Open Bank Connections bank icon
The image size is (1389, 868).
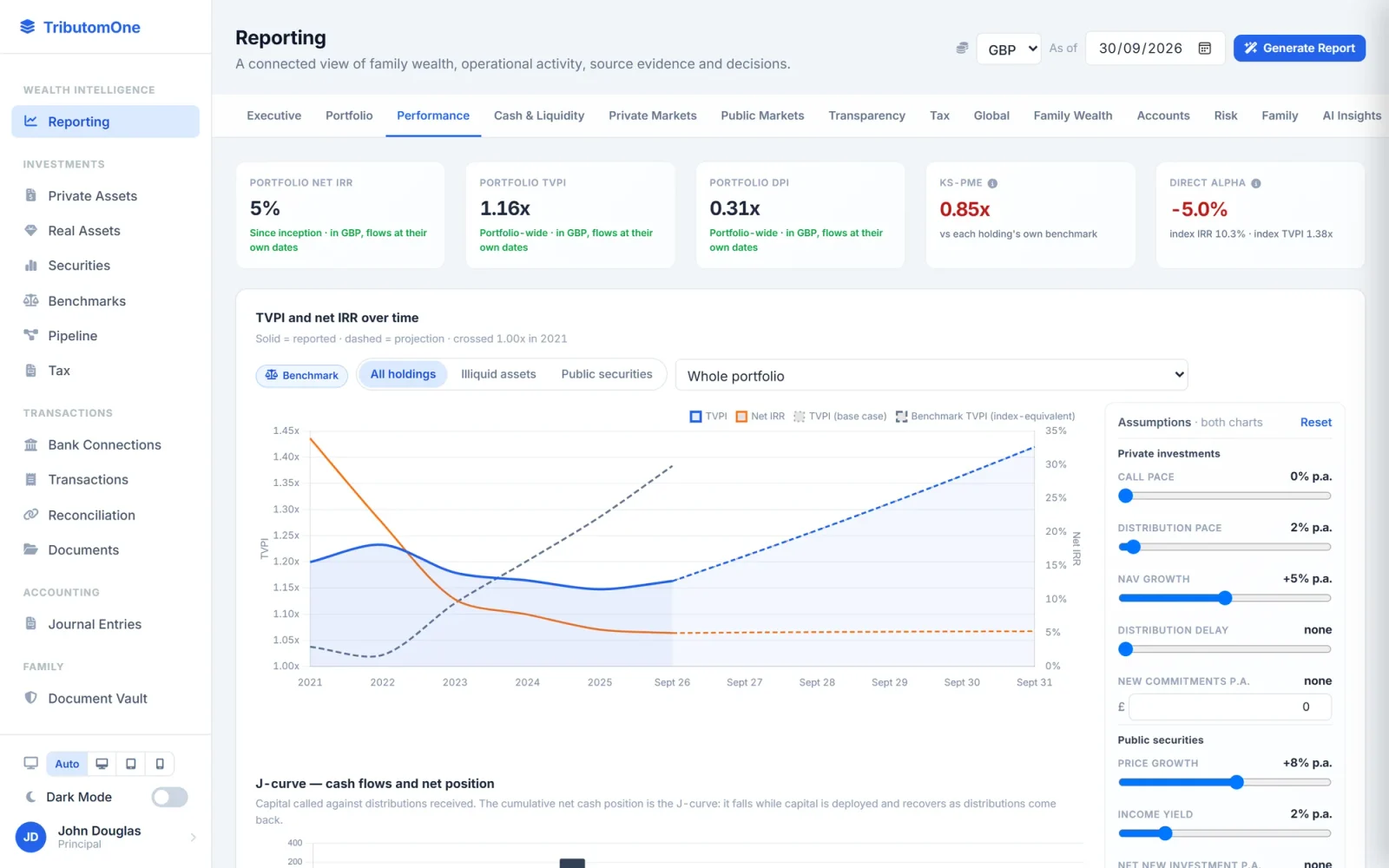[31, 444]
